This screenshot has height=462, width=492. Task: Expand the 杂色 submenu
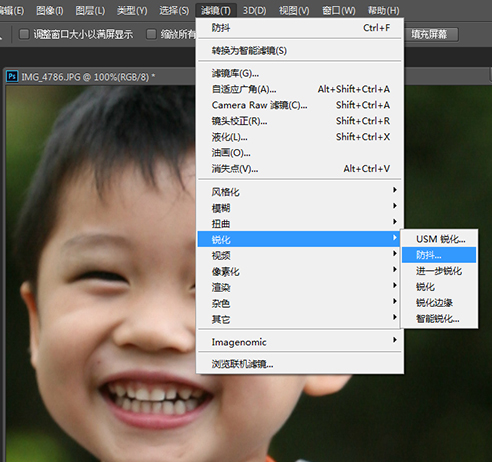(300, 303)
